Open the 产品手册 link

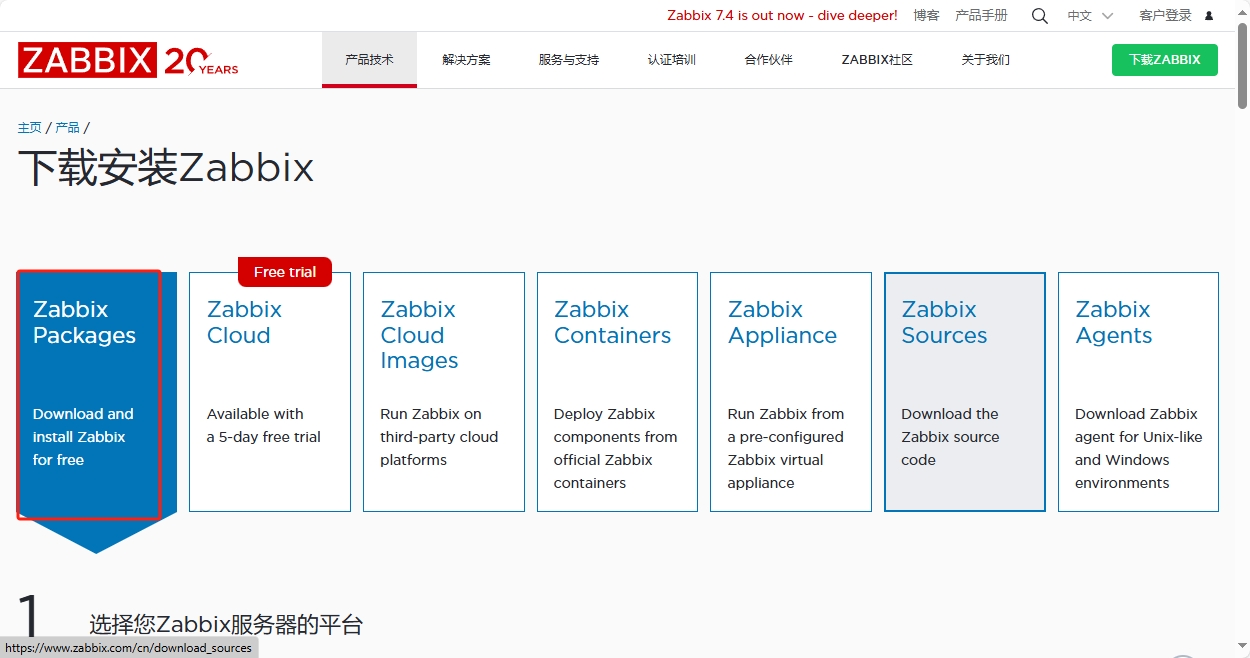tap(981, 16)
